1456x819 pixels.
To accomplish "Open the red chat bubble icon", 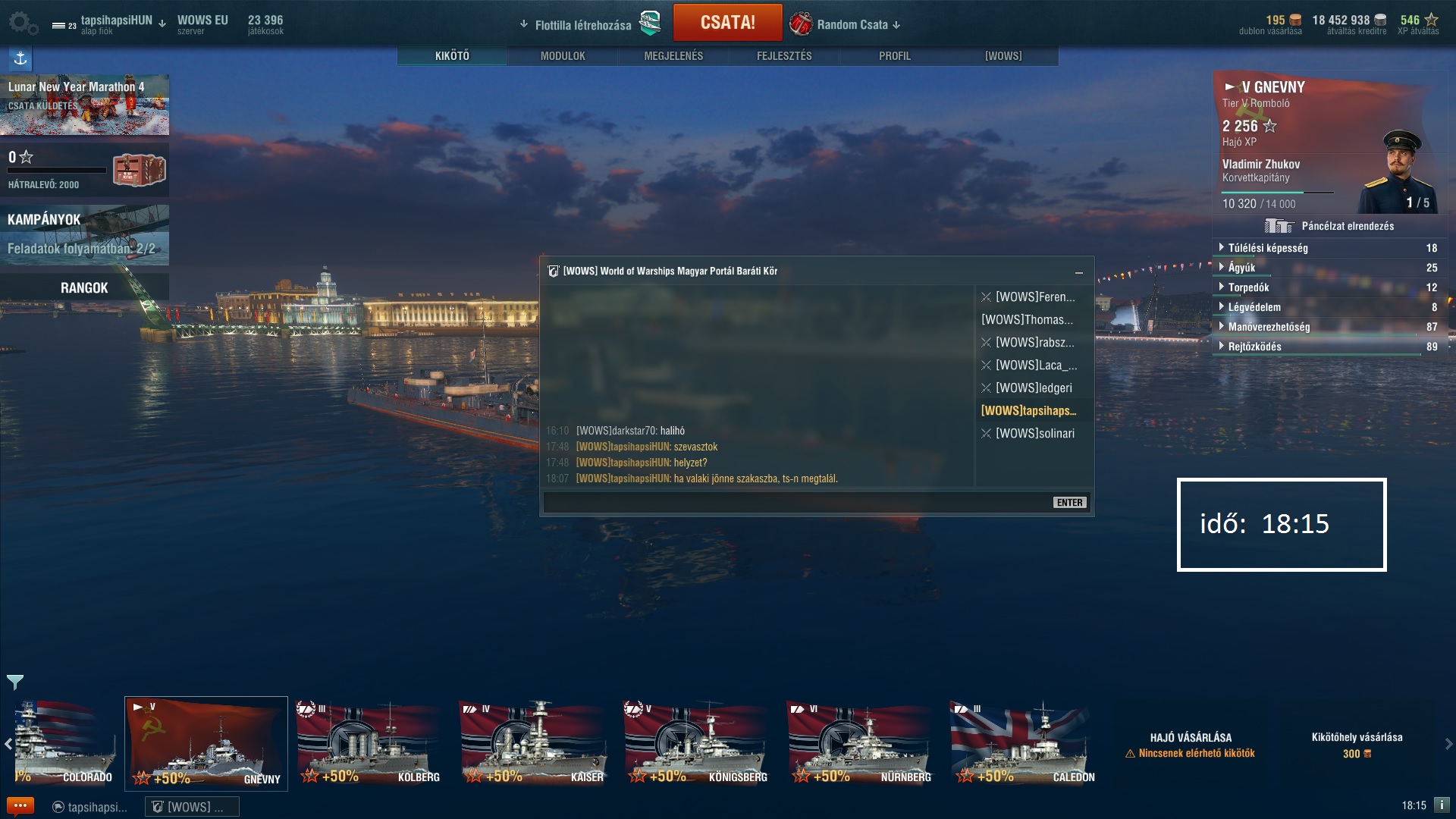I will pyautogui.click(x=20, y=806).
